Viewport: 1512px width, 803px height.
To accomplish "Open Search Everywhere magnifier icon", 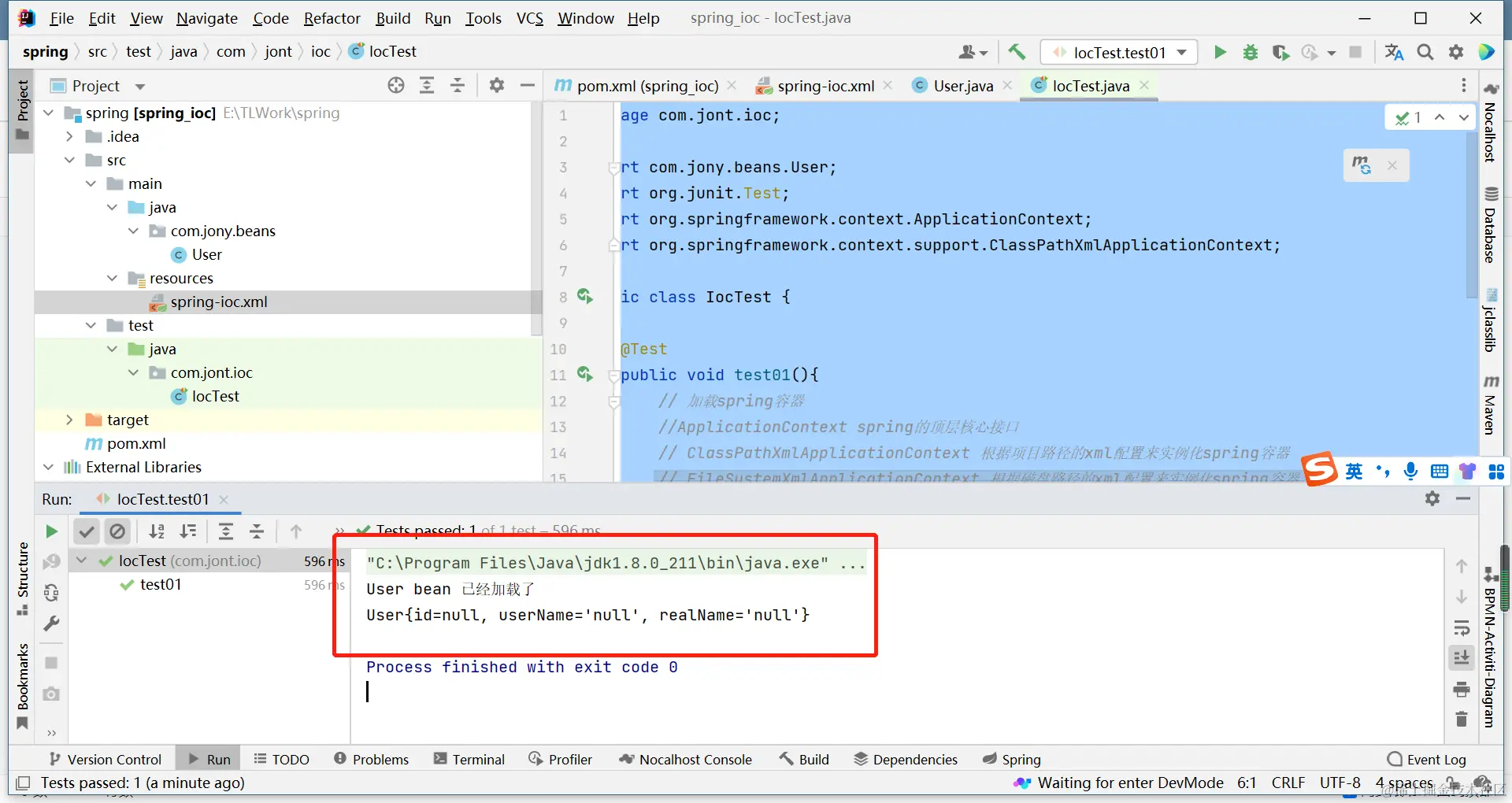I will [1425, 53].
